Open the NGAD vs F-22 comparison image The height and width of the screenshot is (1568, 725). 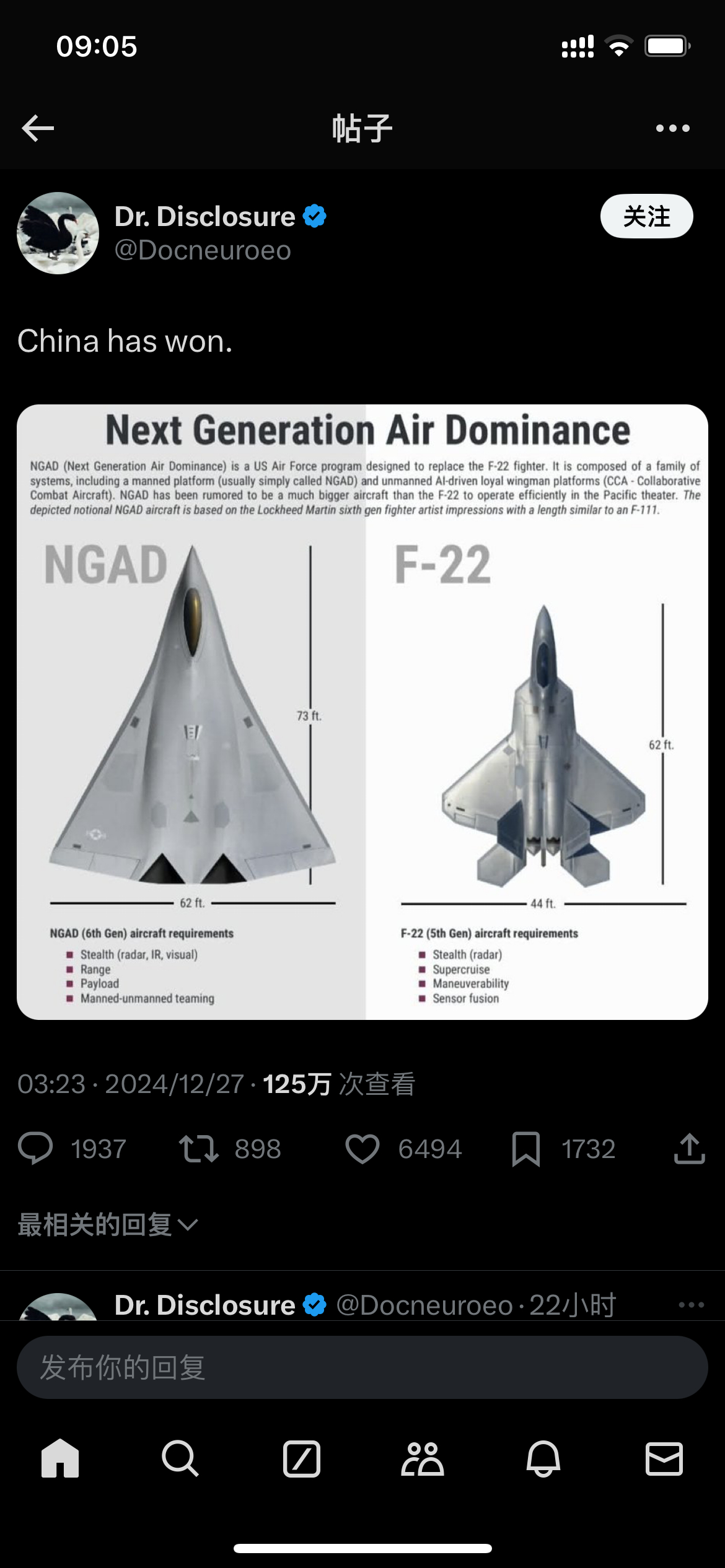[x=362, y=712]
